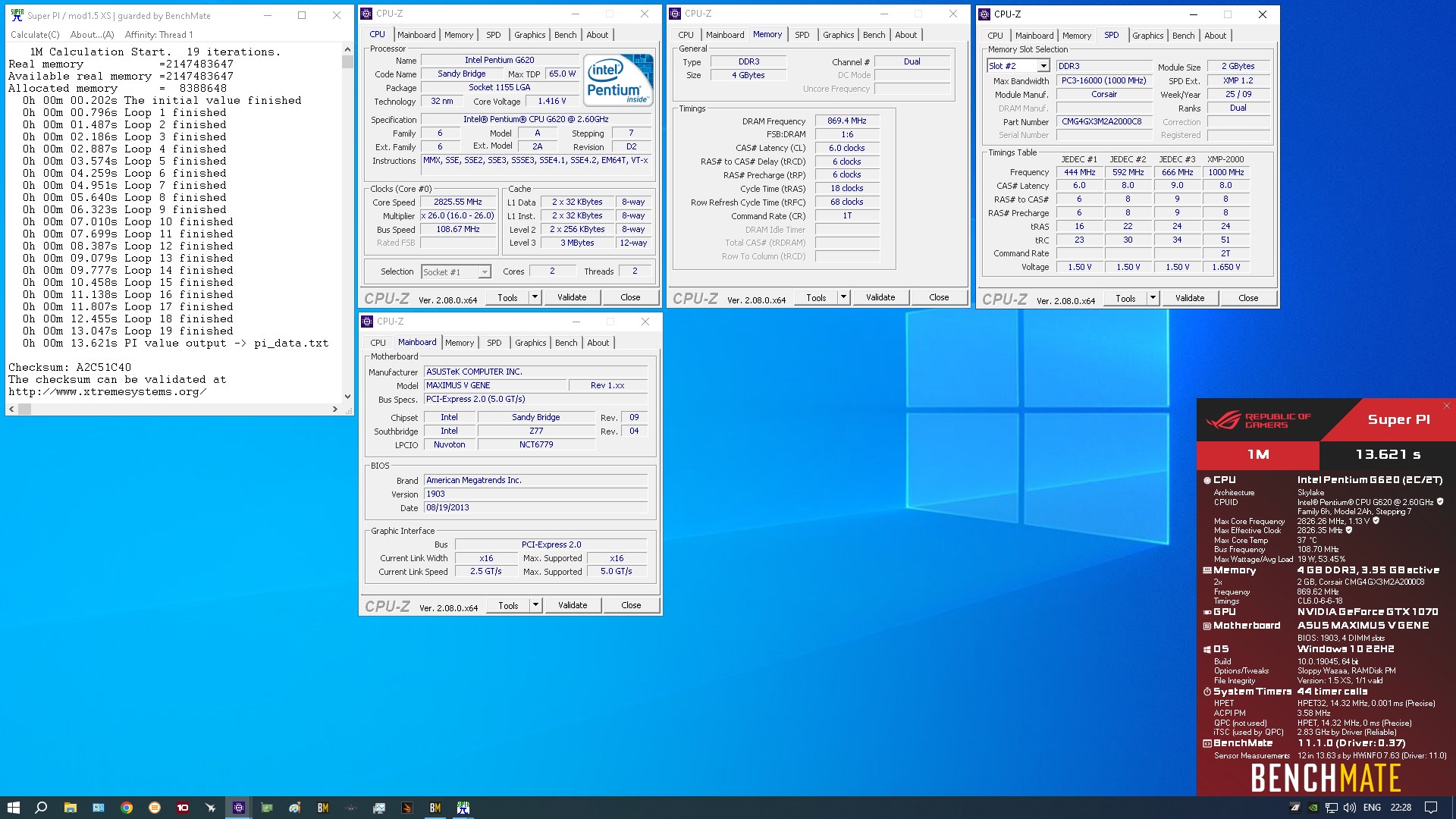Switch to About tab in CPU-Z SPD window
1456x819 pixels.
tap(1216, 36)
